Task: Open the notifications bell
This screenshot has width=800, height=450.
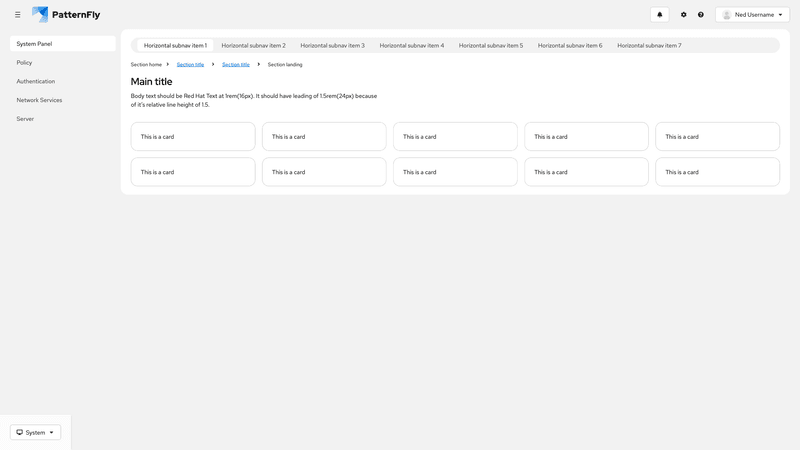Action: [x=659, y=15]
